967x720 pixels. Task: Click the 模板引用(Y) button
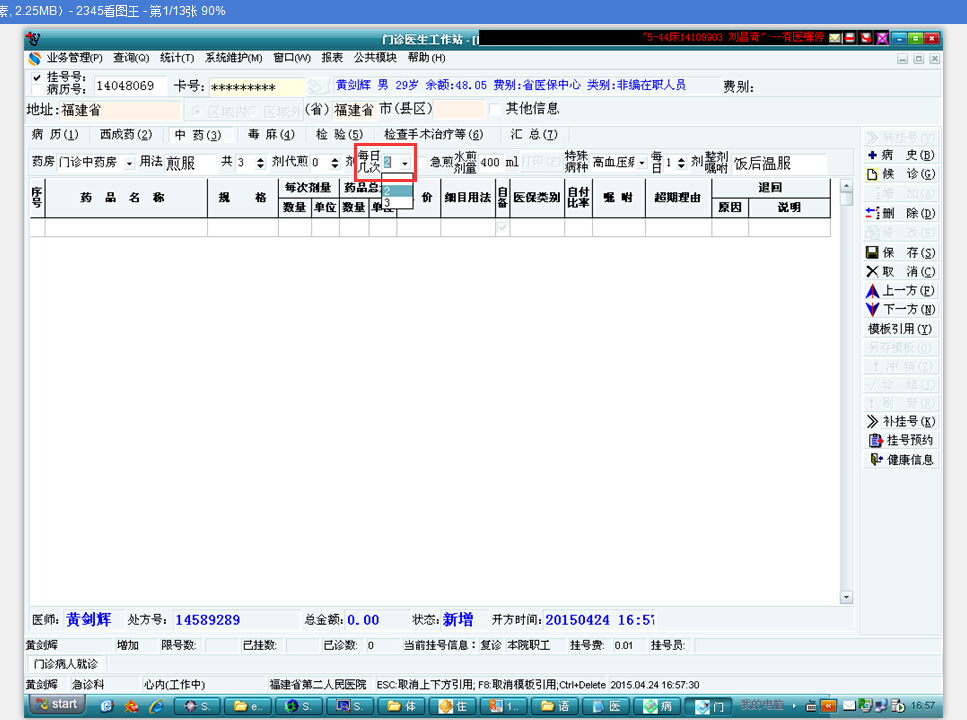[x=900, y=329]
